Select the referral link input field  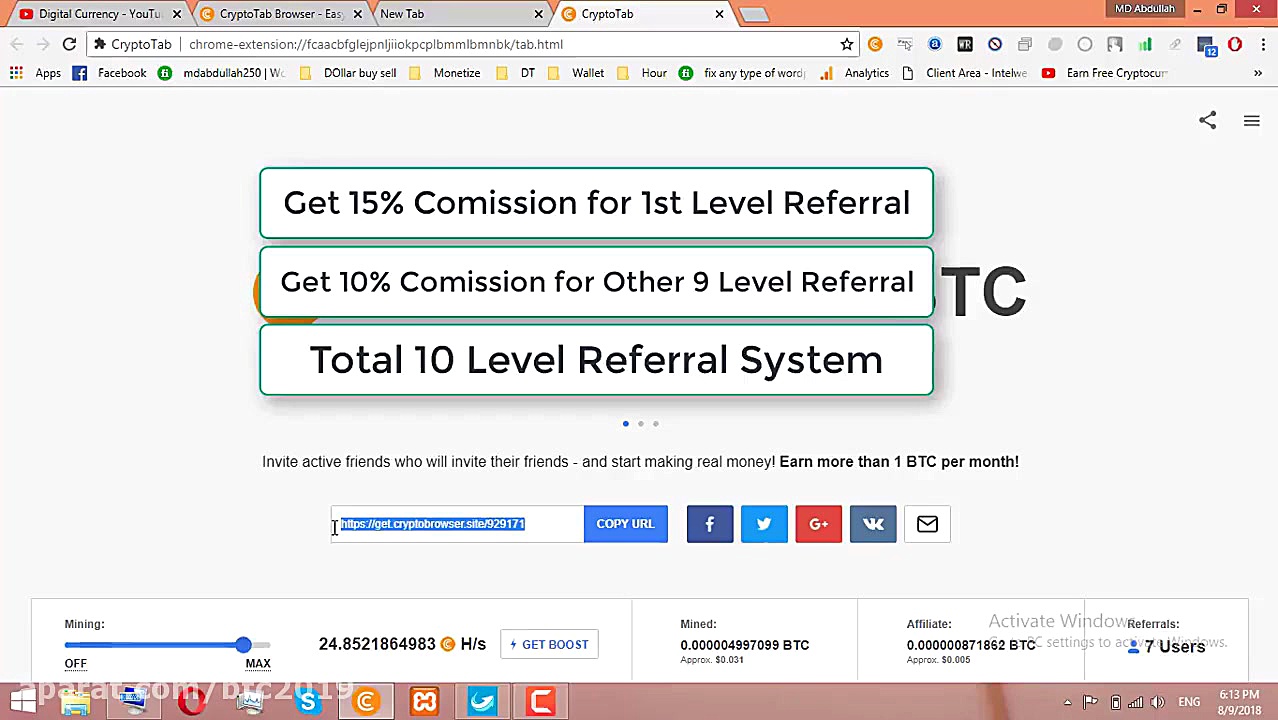[458, 524]
